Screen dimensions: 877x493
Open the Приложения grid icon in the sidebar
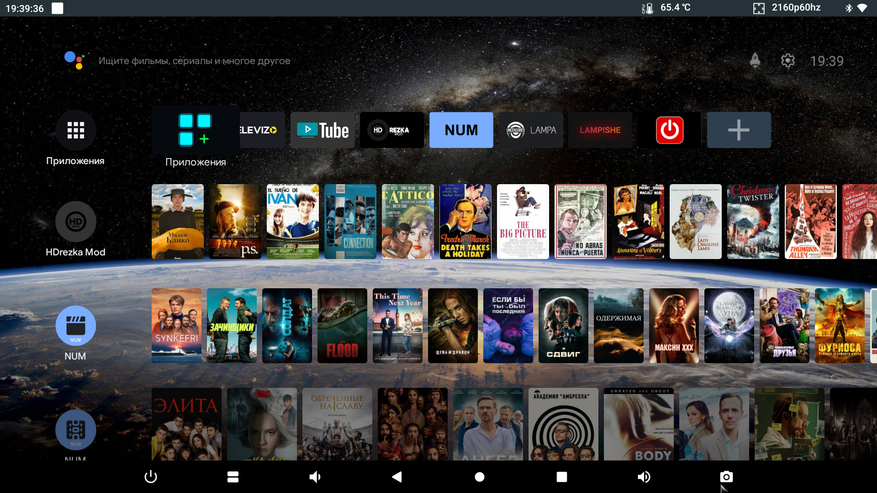point(76,130)
